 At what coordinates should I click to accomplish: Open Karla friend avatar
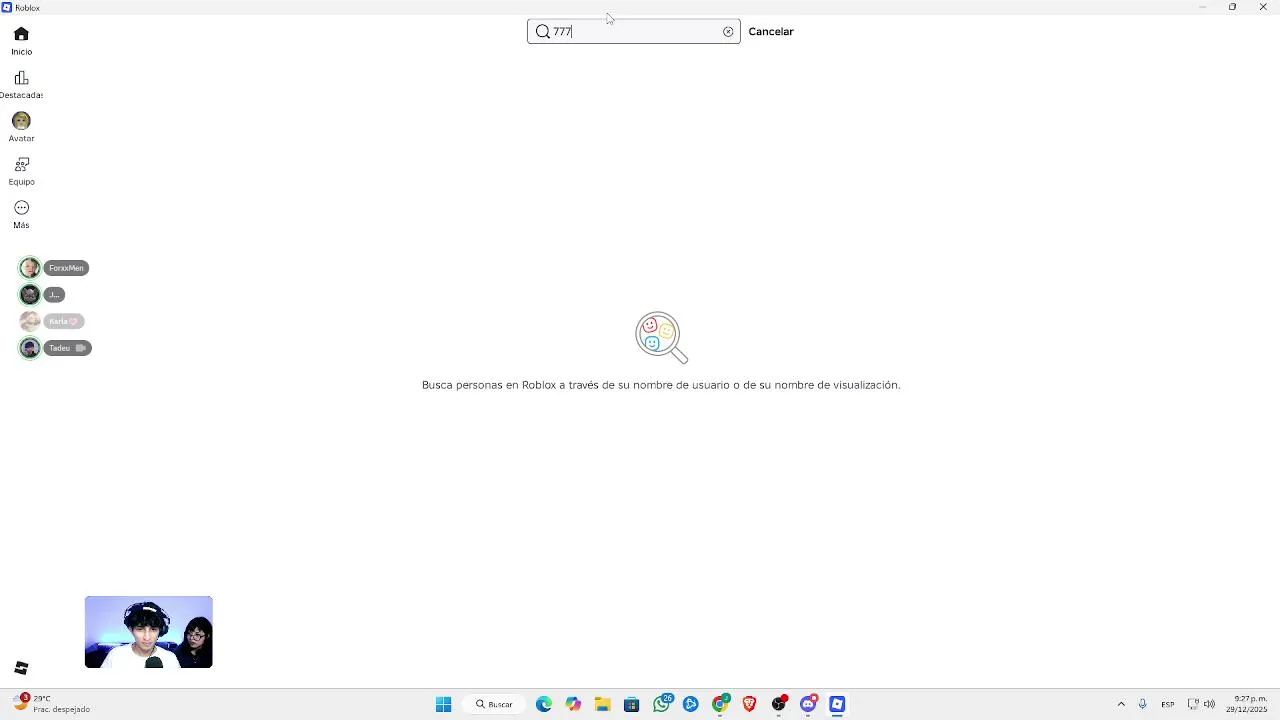[30, 321]
